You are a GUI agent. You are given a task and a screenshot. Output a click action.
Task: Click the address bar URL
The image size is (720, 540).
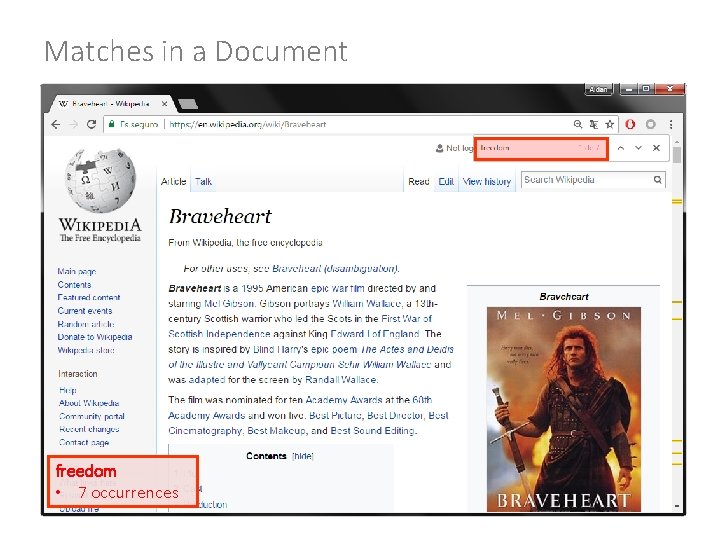point(248,124)
